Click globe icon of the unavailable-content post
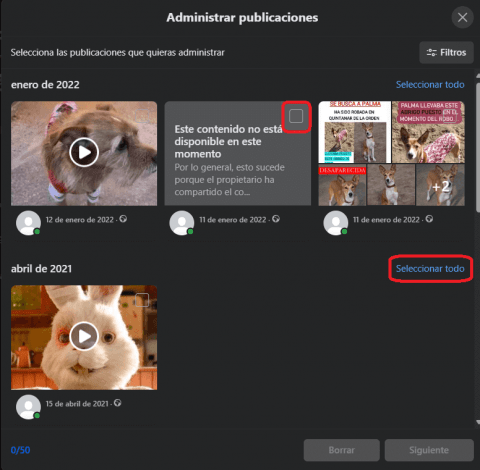 click(x=276, y=219)
